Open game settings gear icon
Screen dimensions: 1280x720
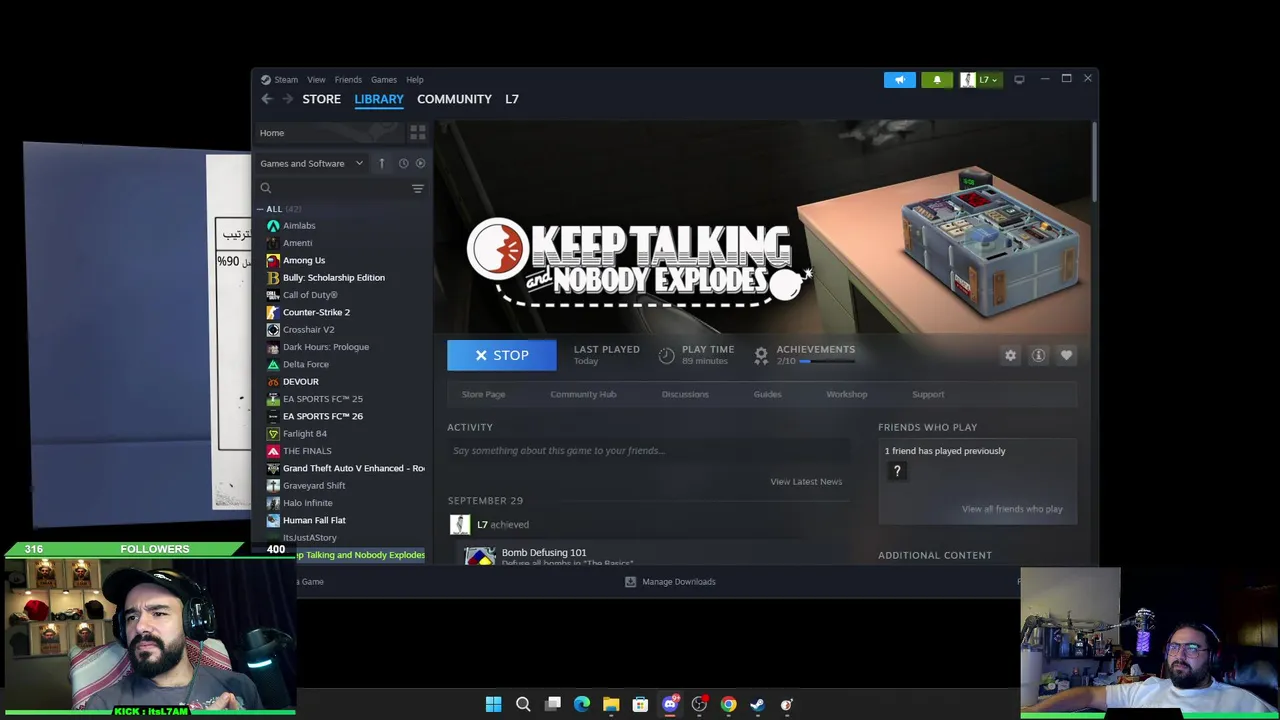[x=1010, y=355]
